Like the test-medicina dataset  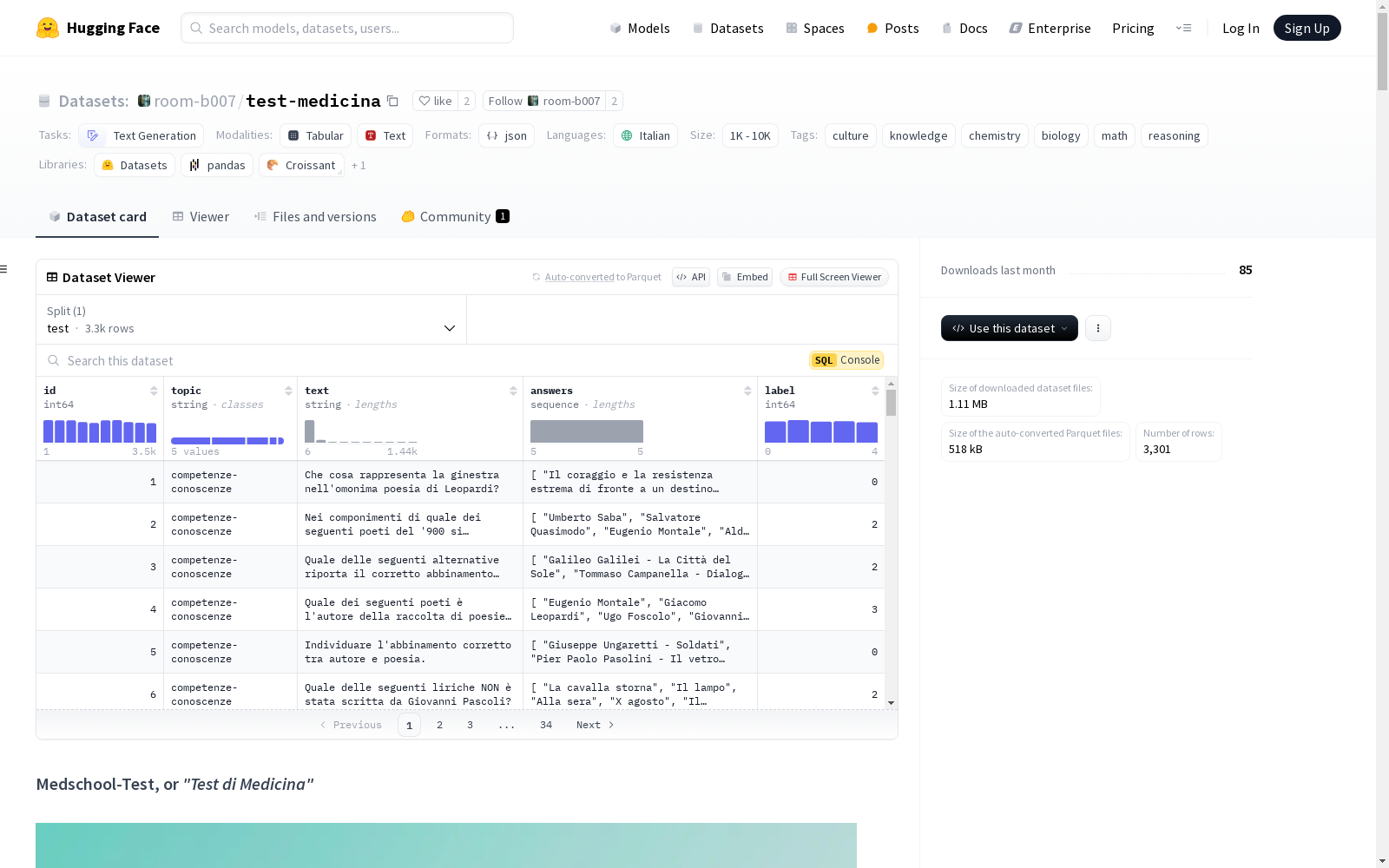[x=435, y=101]
